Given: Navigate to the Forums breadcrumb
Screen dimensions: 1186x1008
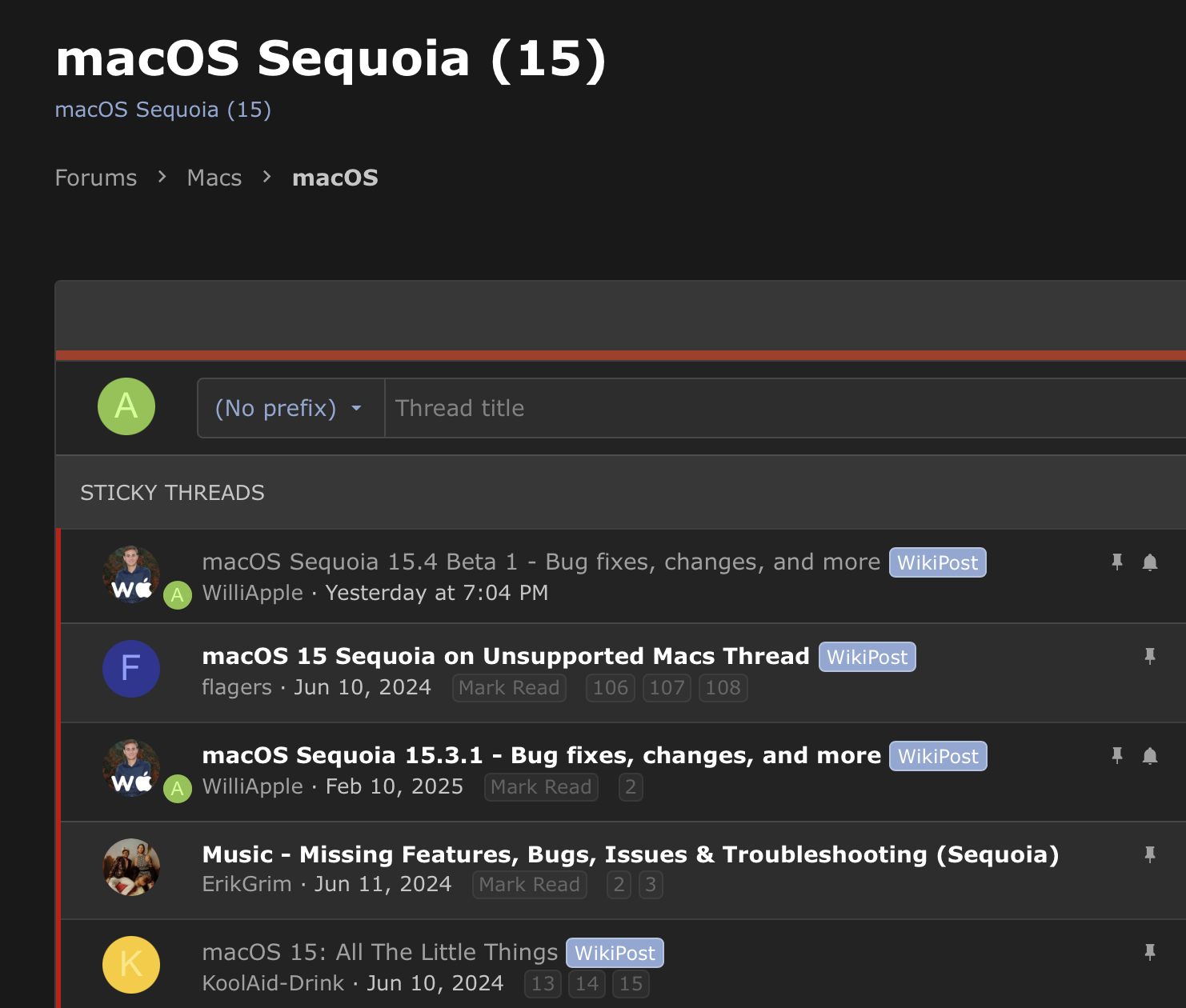Looking at the screenshot, I should [x=95, y=178].
